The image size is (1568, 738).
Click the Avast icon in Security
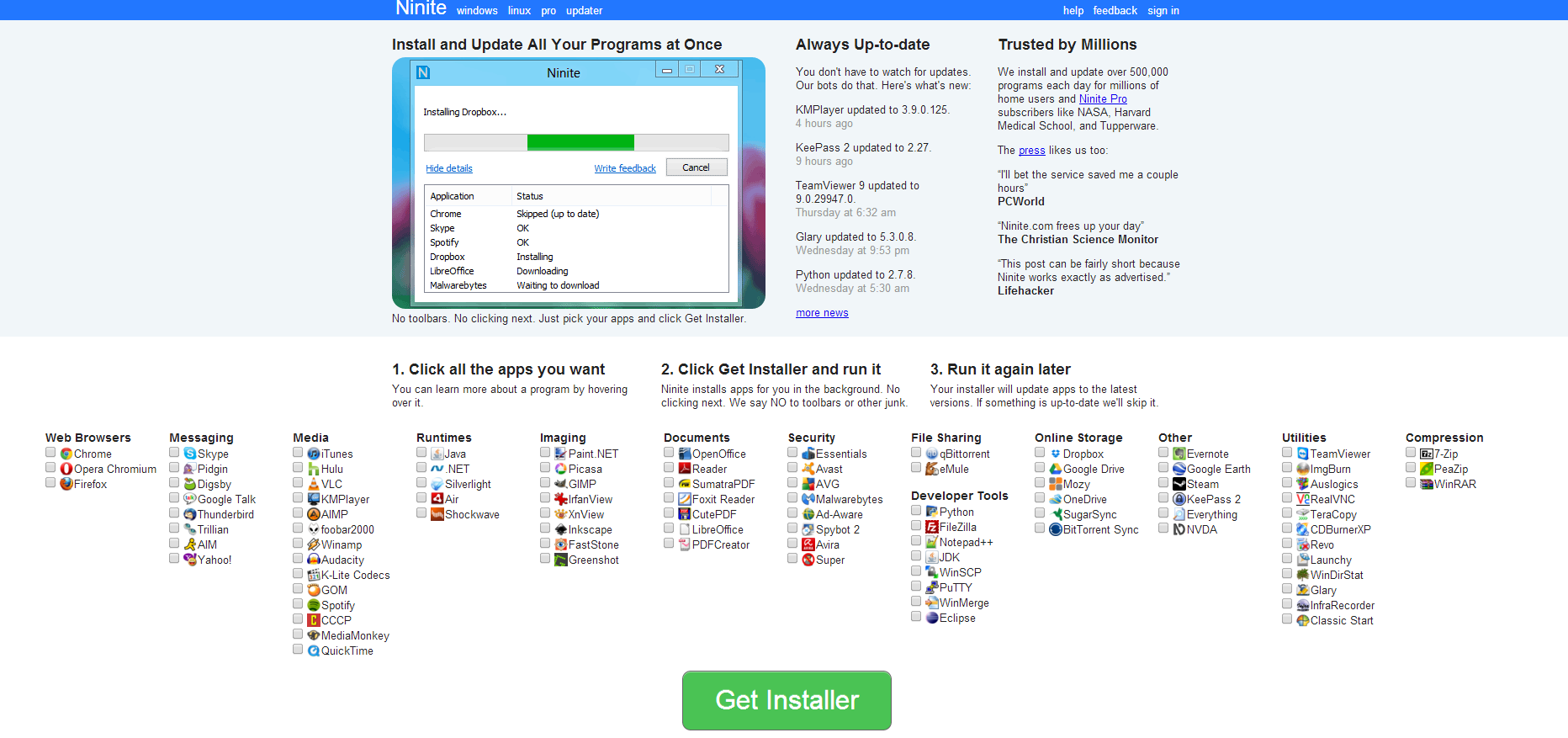pos(808,469)
